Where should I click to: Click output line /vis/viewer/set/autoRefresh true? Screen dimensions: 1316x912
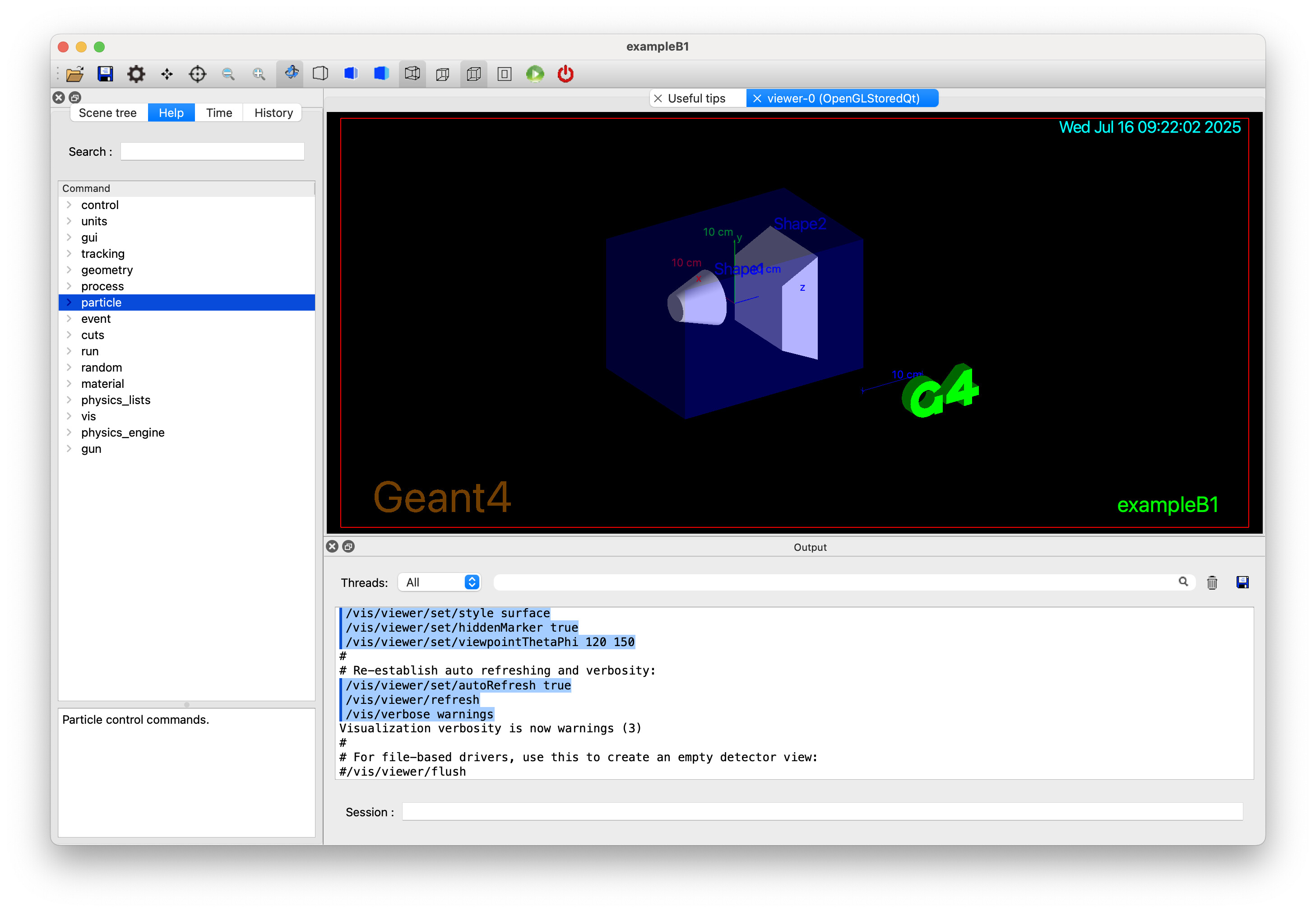coord(458,685)
